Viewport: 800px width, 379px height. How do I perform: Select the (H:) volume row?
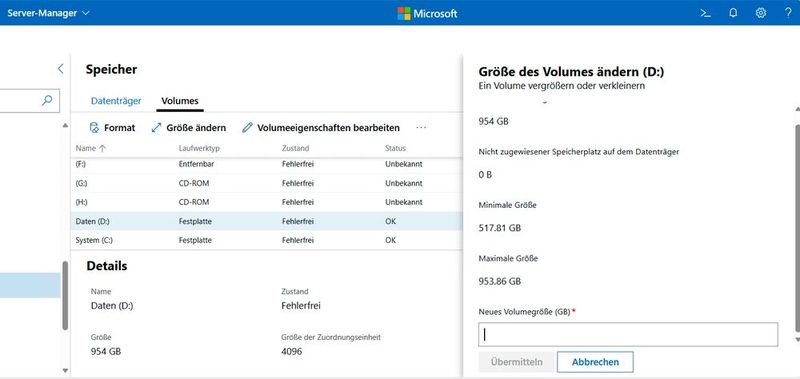click(x=266, y=202)
